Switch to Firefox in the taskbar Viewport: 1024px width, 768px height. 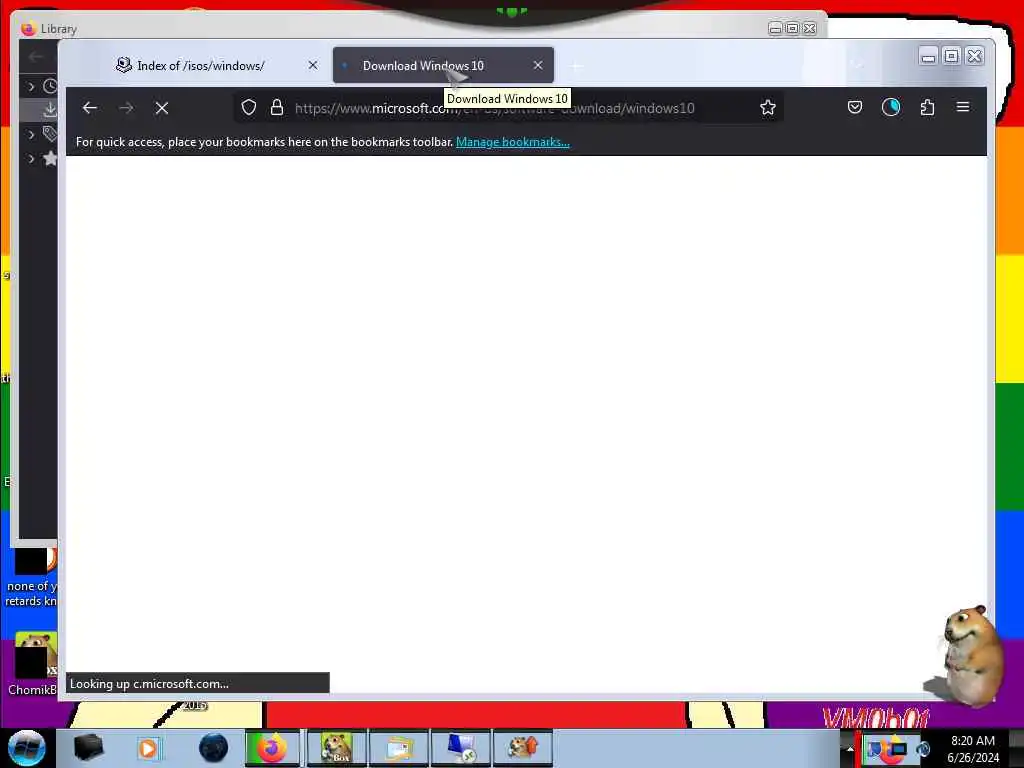coord(272,748)
